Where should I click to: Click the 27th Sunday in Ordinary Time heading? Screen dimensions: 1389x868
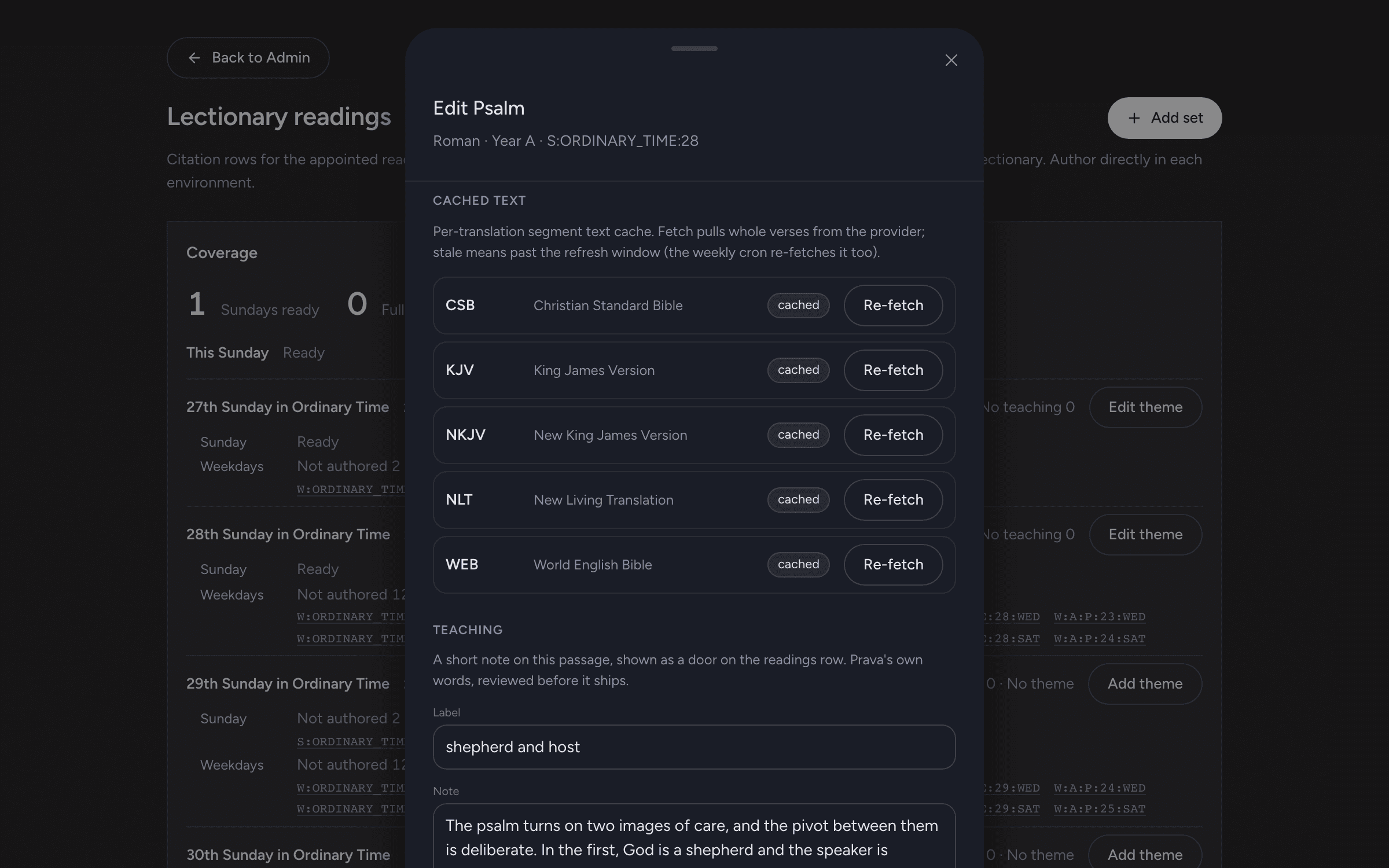(288, 407)
